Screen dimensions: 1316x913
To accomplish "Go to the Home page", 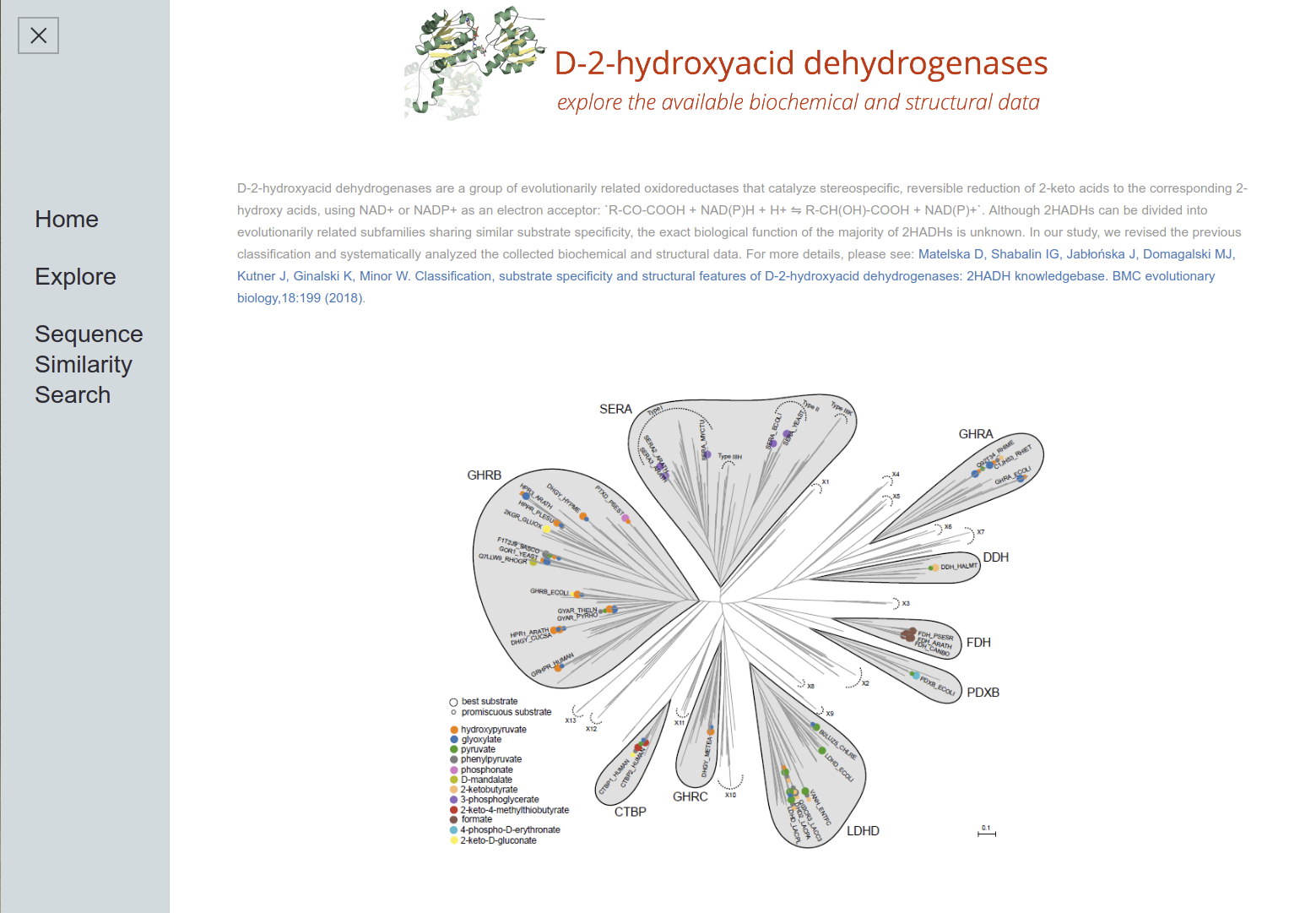I will 67,220.
